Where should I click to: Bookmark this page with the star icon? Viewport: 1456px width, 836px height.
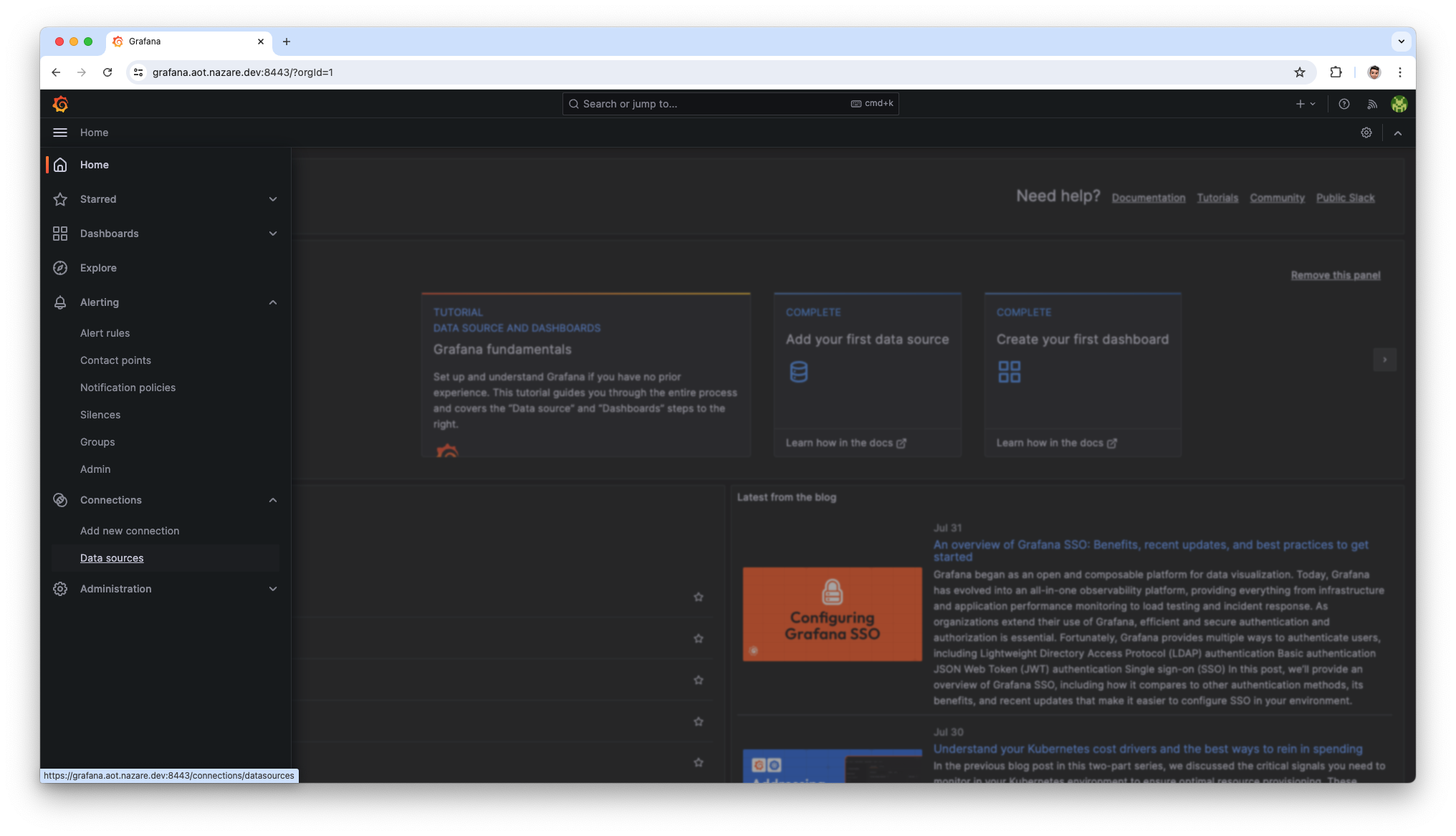point(1300,72)
